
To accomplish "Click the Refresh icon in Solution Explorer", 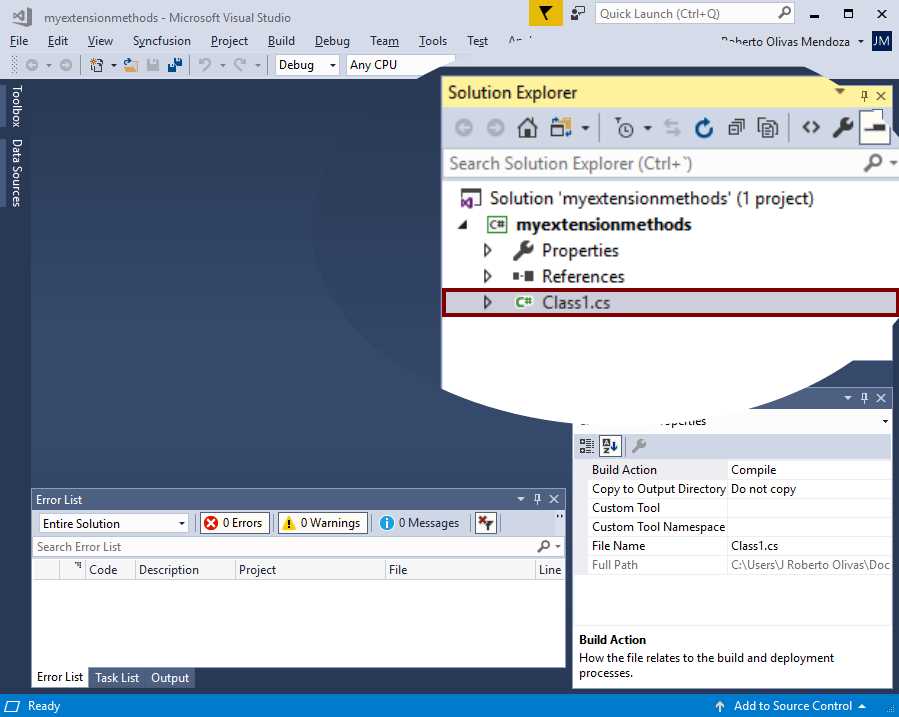I will coord(704,127).
